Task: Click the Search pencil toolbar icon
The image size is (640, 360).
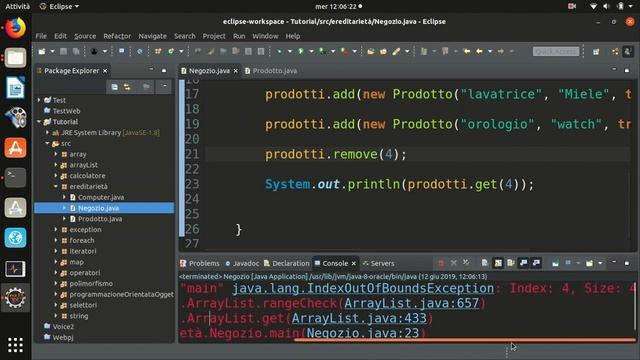Action: (396, 51)
